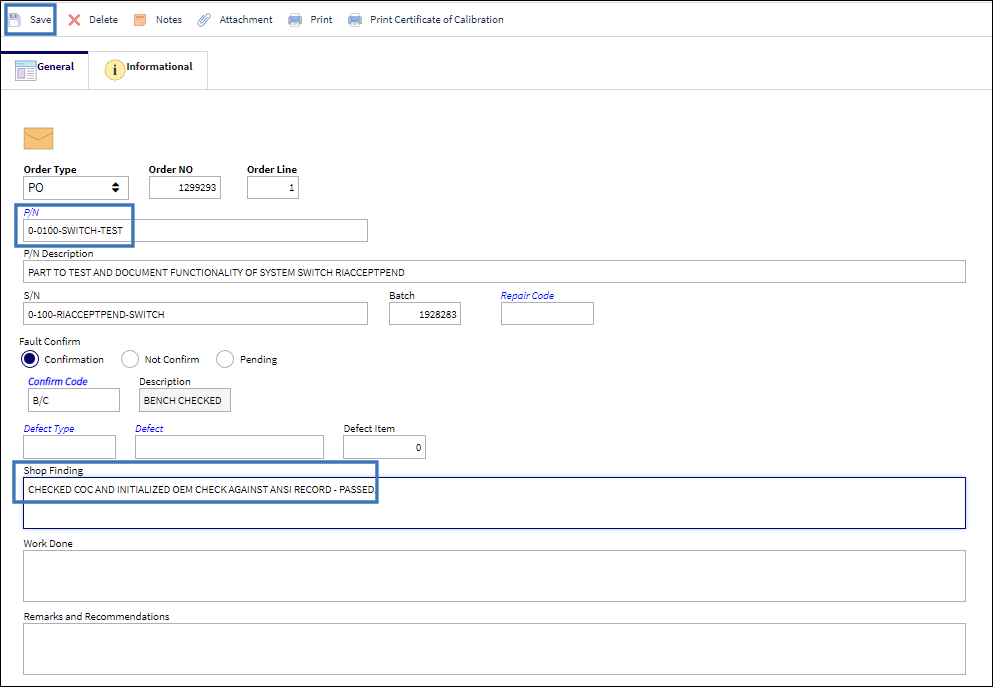Click the P/N input field
This screenshot has height=687, width=993.
pos(195,230)
